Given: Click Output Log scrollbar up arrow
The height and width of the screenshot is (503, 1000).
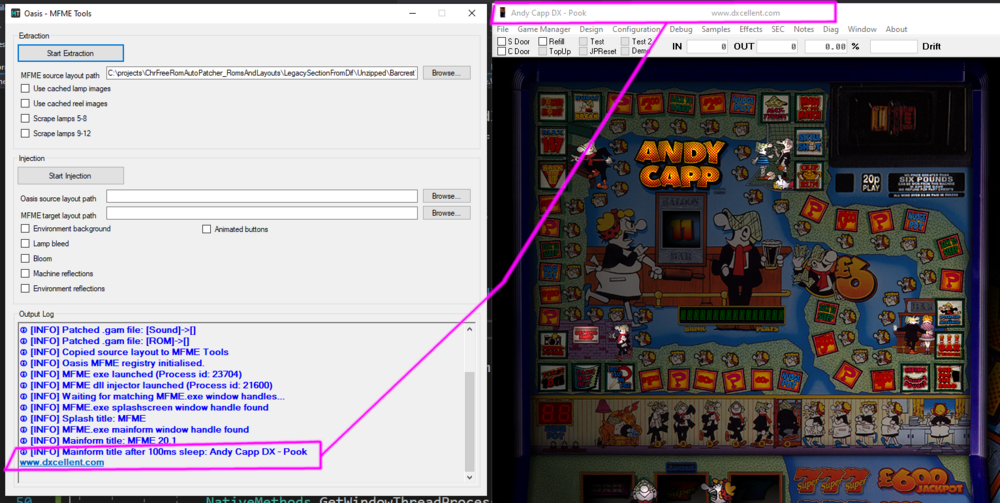Looking at the screenshot, I should tap(470, 330).
